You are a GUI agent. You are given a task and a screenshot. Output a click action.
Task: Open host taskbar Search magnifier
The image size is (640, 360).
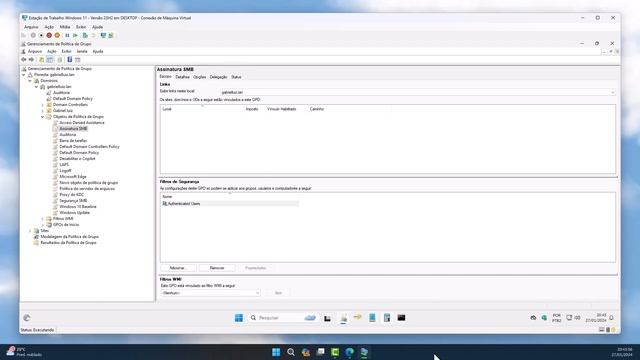point(291,352)
